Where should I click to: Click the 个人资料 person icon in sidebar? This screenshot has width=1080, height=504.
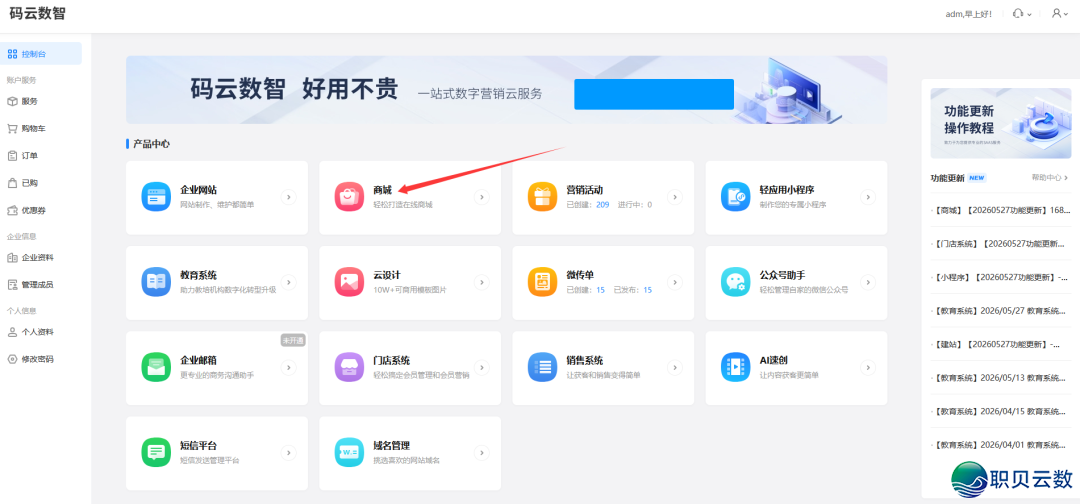(12, 332)
